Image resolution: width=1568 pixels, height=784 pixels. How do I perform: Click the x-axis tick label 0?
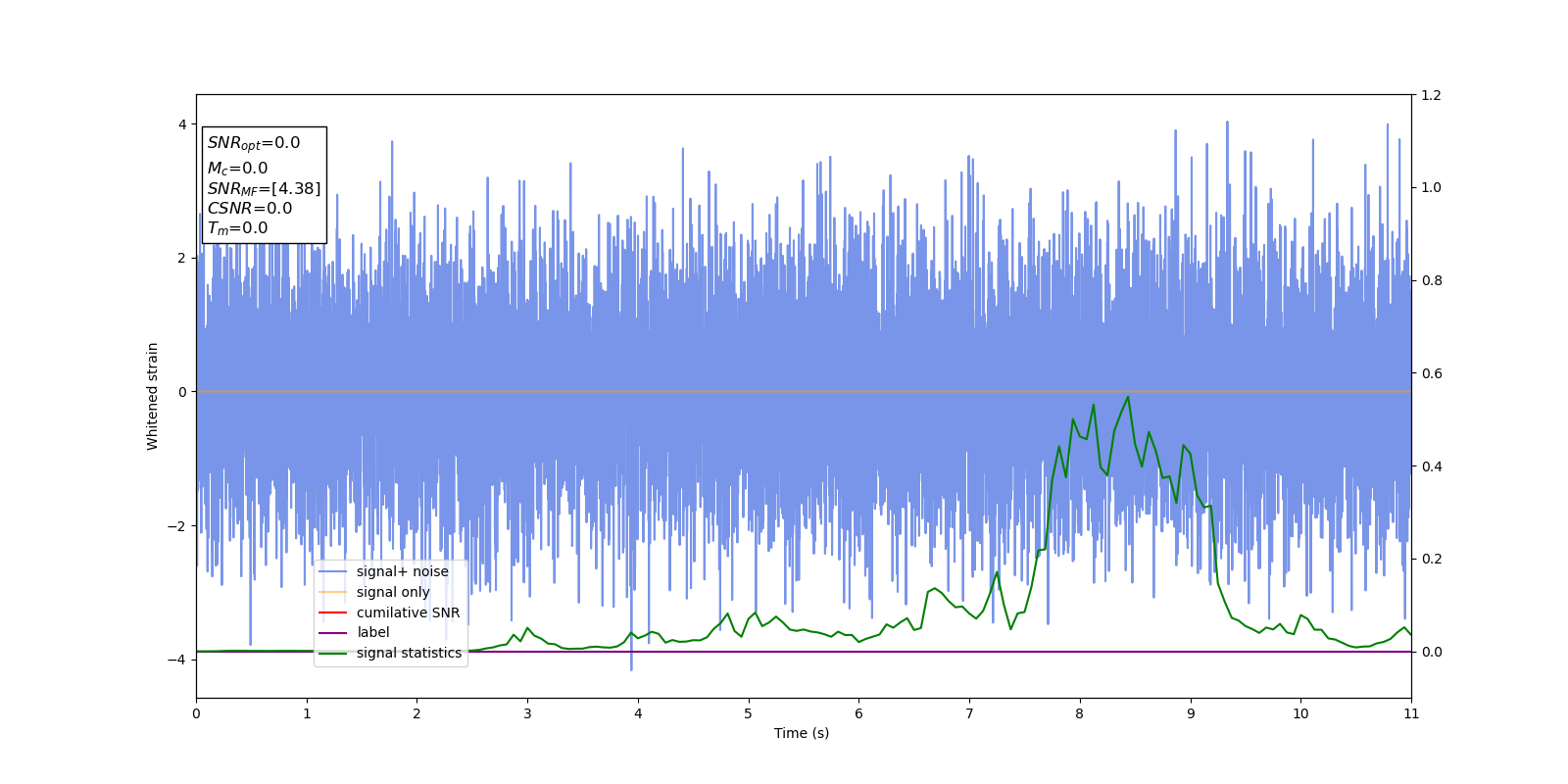[x=196, y=713]
